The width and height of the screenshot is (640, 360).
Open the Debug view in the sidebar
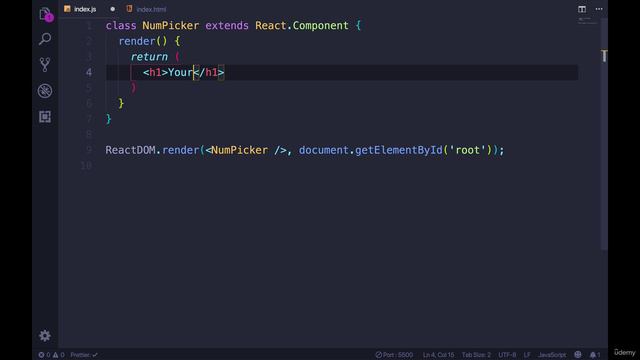click(45, 91)
